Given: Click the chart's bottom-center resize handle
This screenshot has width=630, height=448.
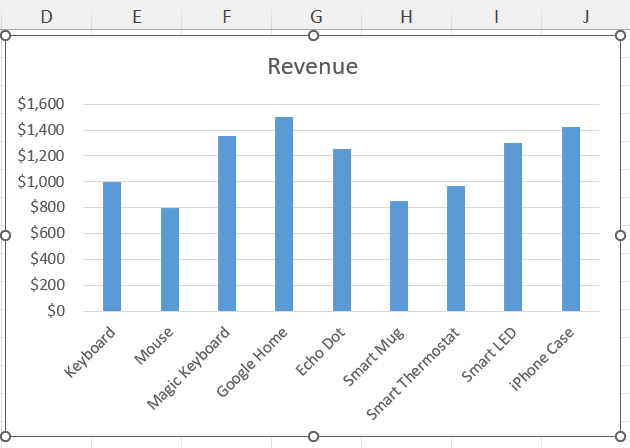Looking at the screenshot, I should 313,436.
